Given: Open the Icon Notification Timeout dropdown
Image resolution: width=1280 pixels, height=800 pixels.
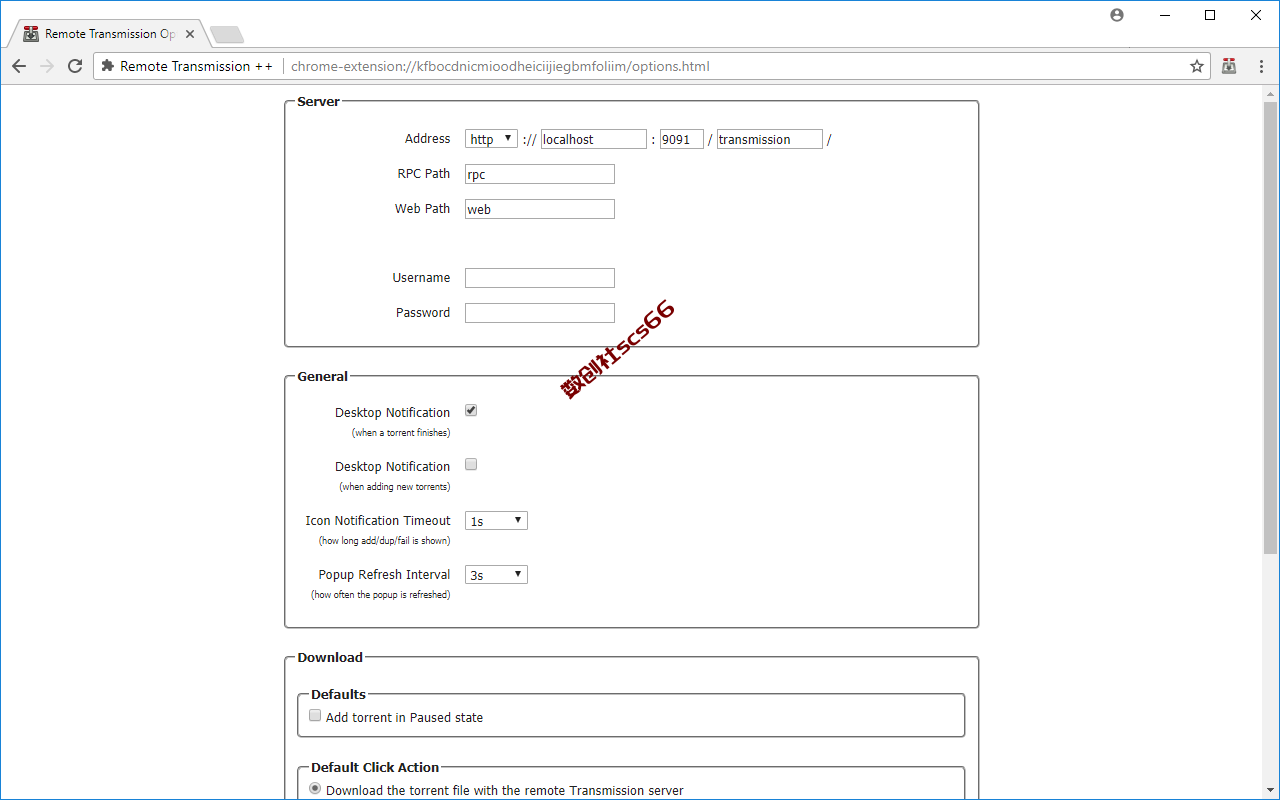Looking at the screenshot, I should (496, 521).
